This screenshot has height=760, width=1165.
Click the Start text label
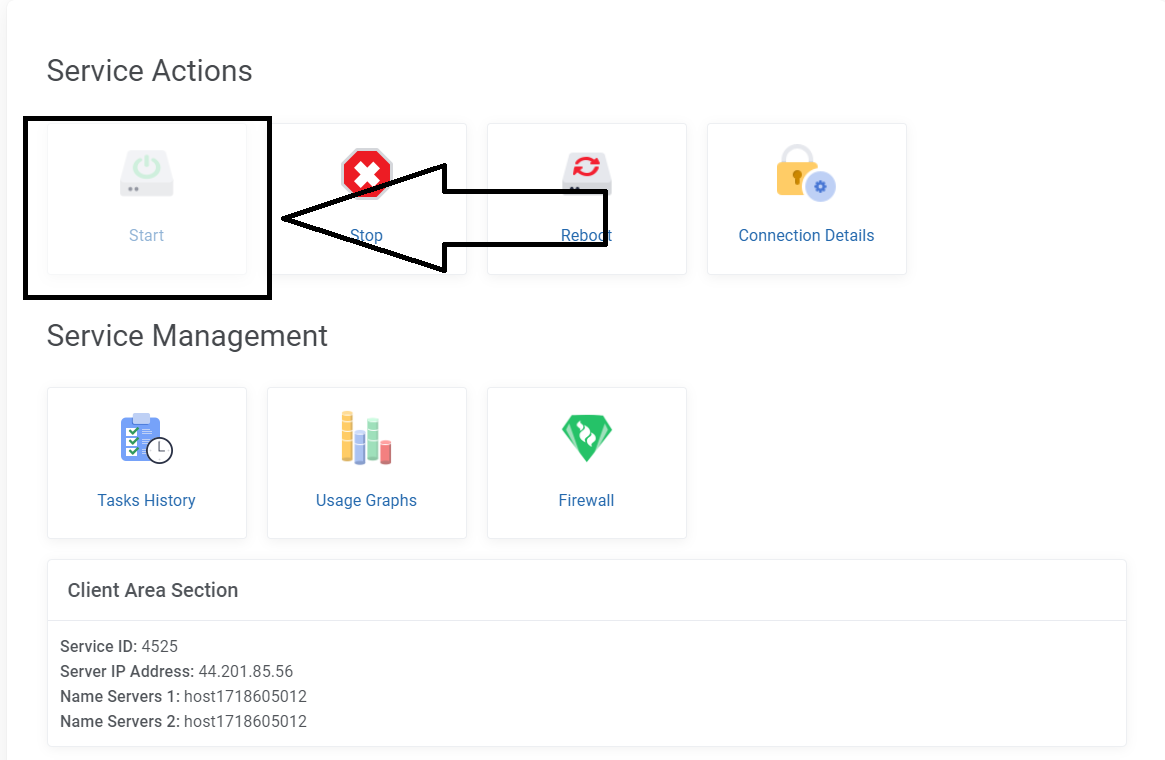(x=146, y=236)
